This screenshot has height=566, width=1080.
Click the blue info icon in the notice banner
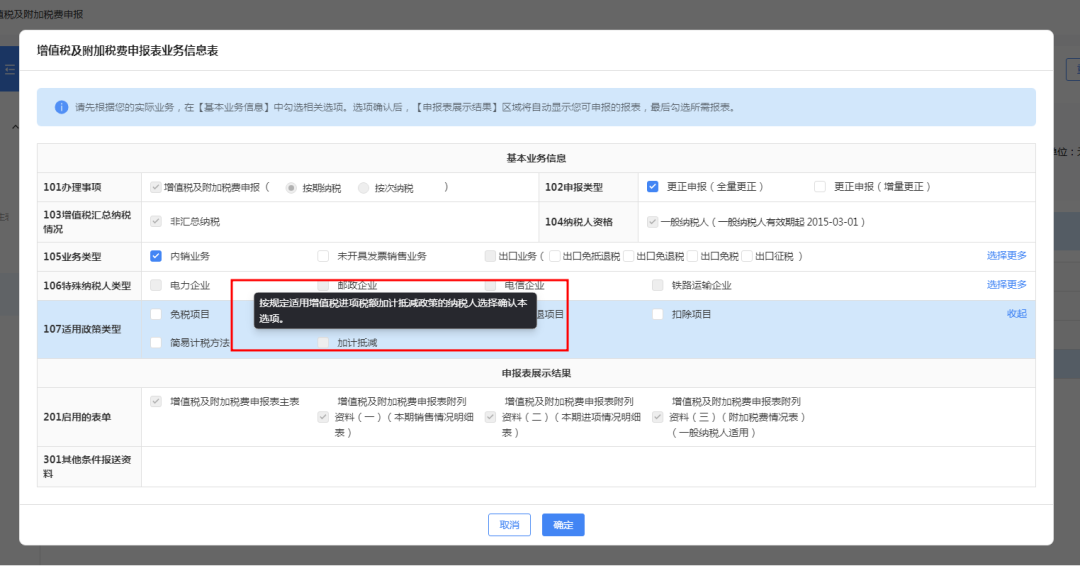click(x=61, y=107)
